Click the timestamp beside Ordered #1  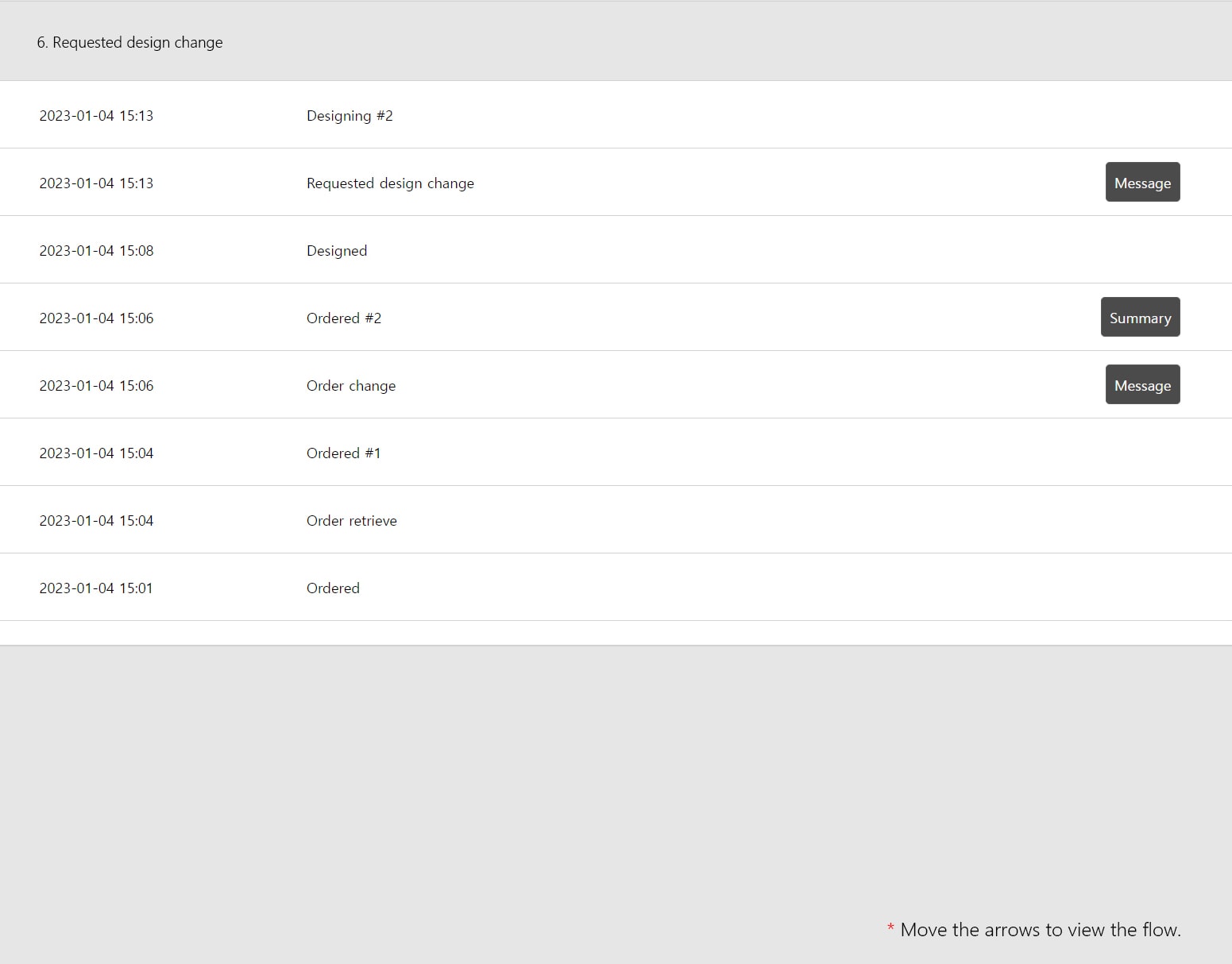tap(96, 453)
